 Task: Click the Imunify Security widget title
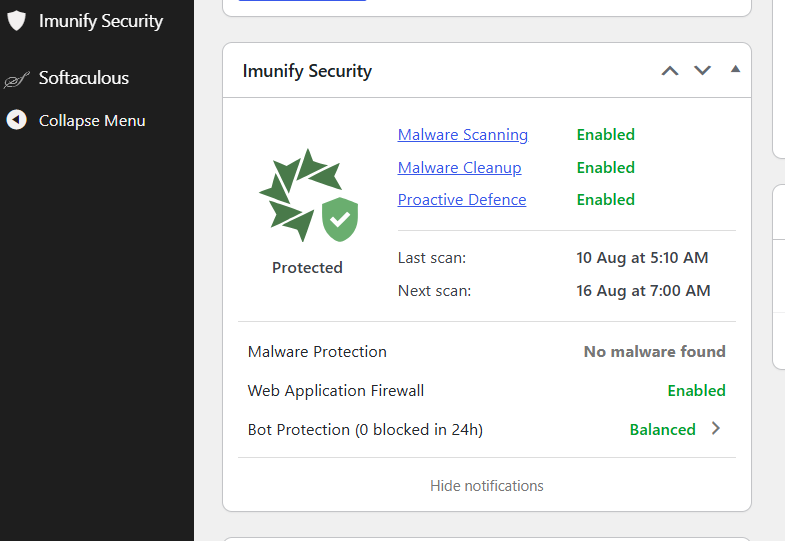(307, 71)
